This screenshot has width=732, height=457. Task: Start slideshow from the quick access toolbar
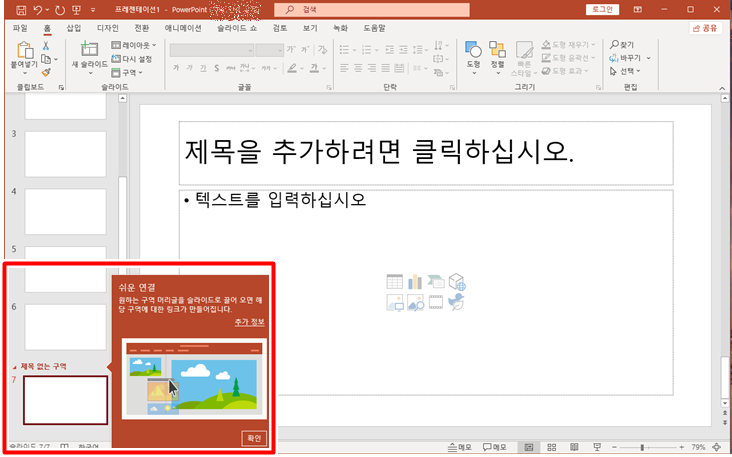click(77, 9)
